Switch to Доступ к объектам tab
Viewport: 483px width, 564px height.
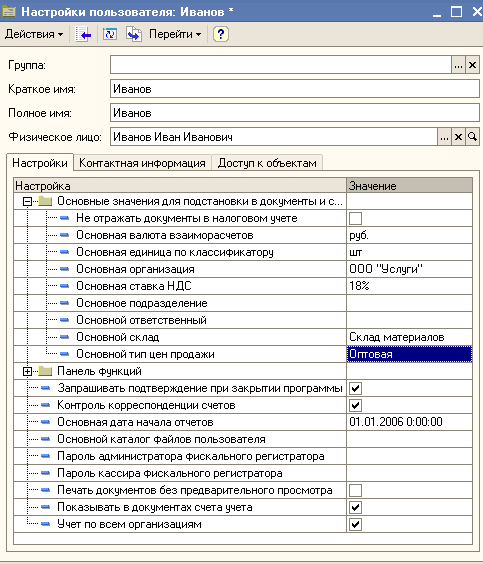pos(267,163)
